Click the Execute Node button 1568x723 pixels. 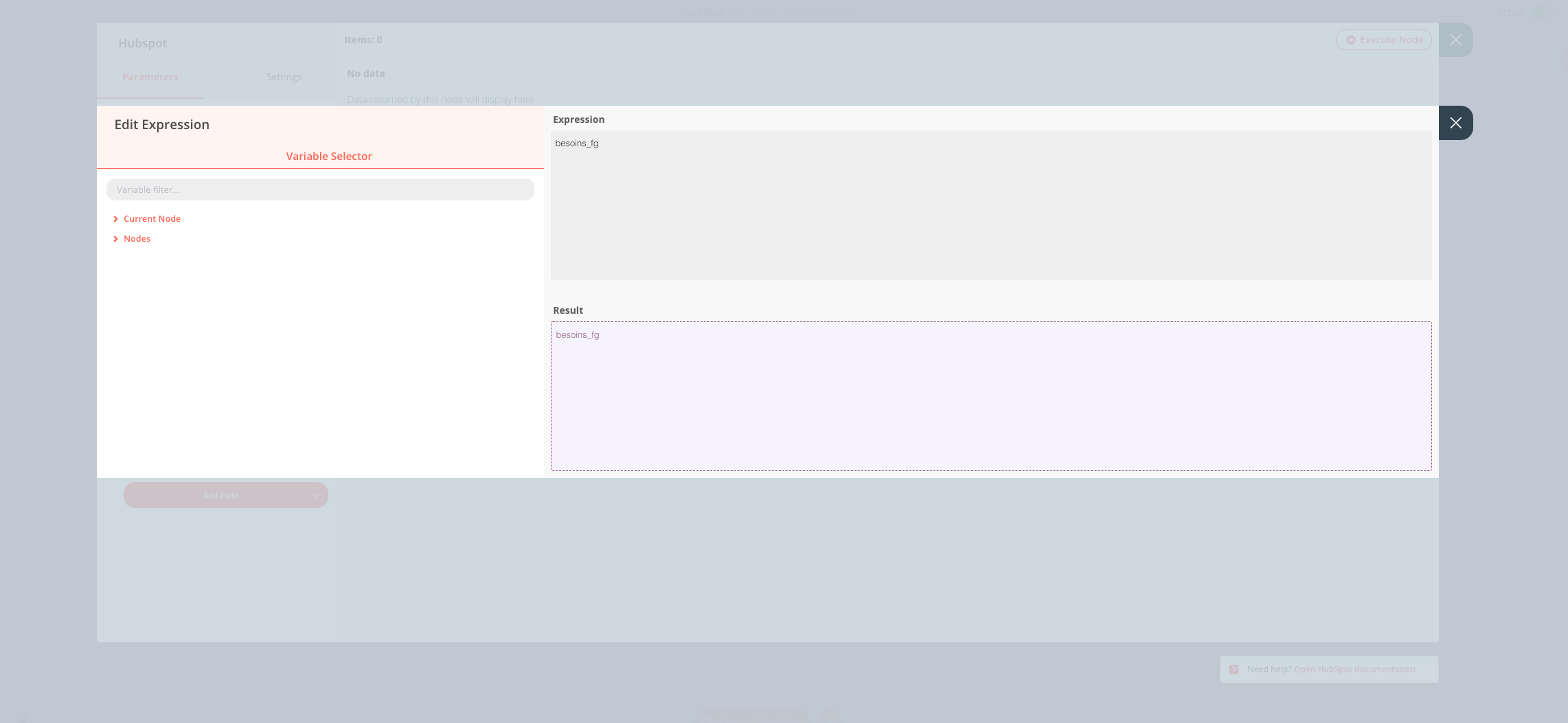coord(1384,40)
